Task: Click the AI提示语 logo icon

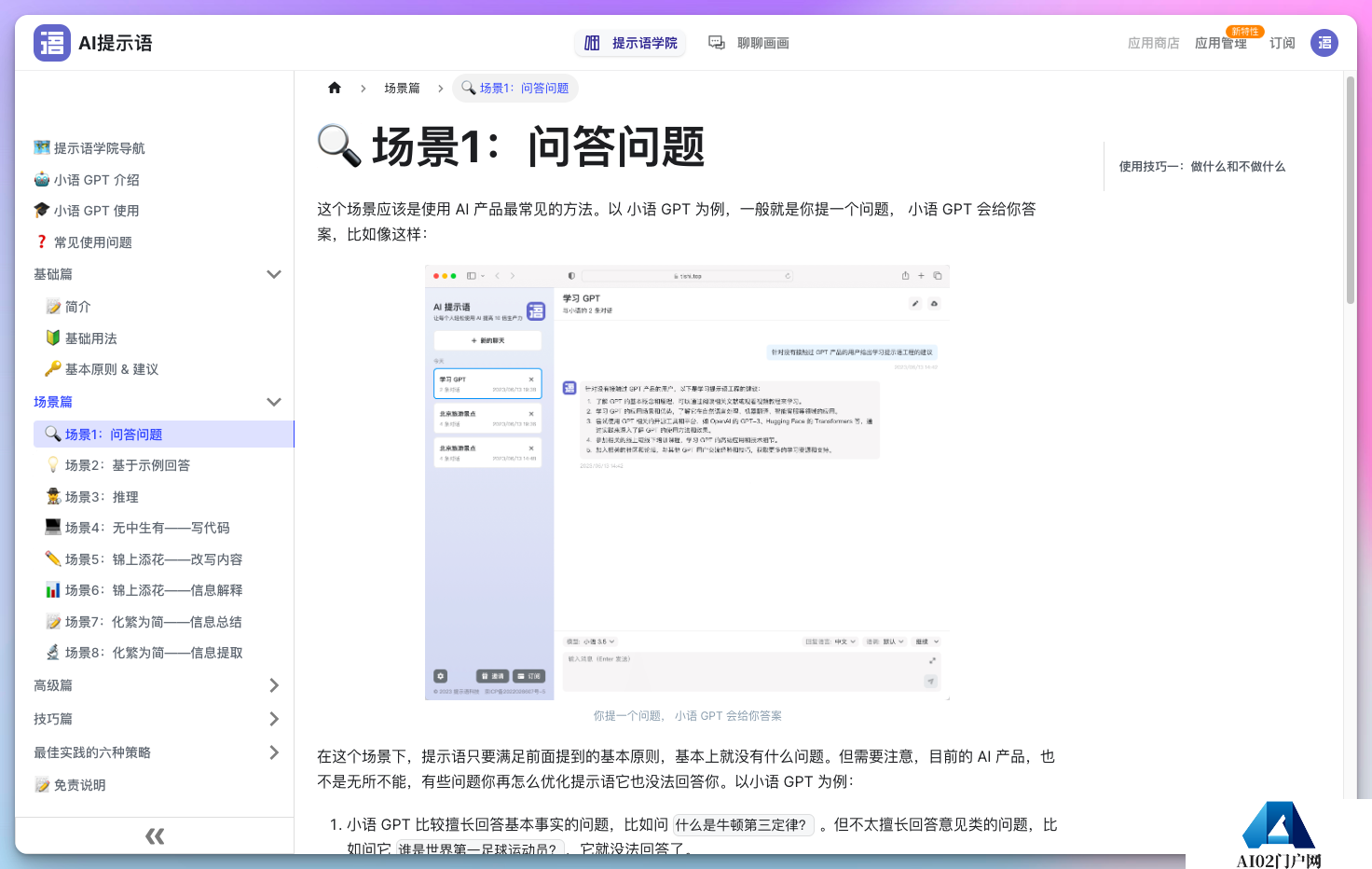Action: (52, 43)
